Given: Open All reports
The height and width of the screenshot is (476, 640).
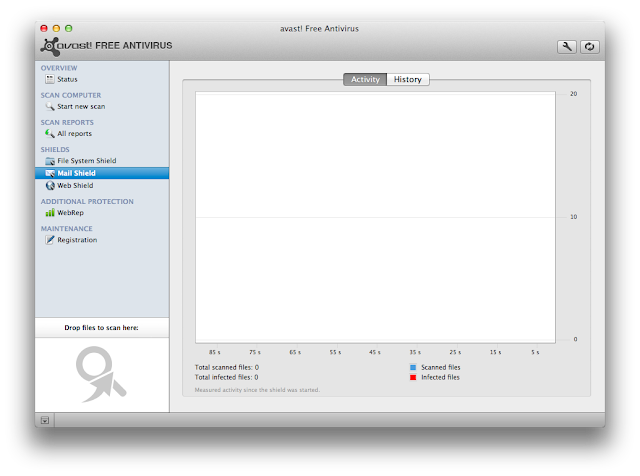Looking at the screenshot, I should click(74, 133).
